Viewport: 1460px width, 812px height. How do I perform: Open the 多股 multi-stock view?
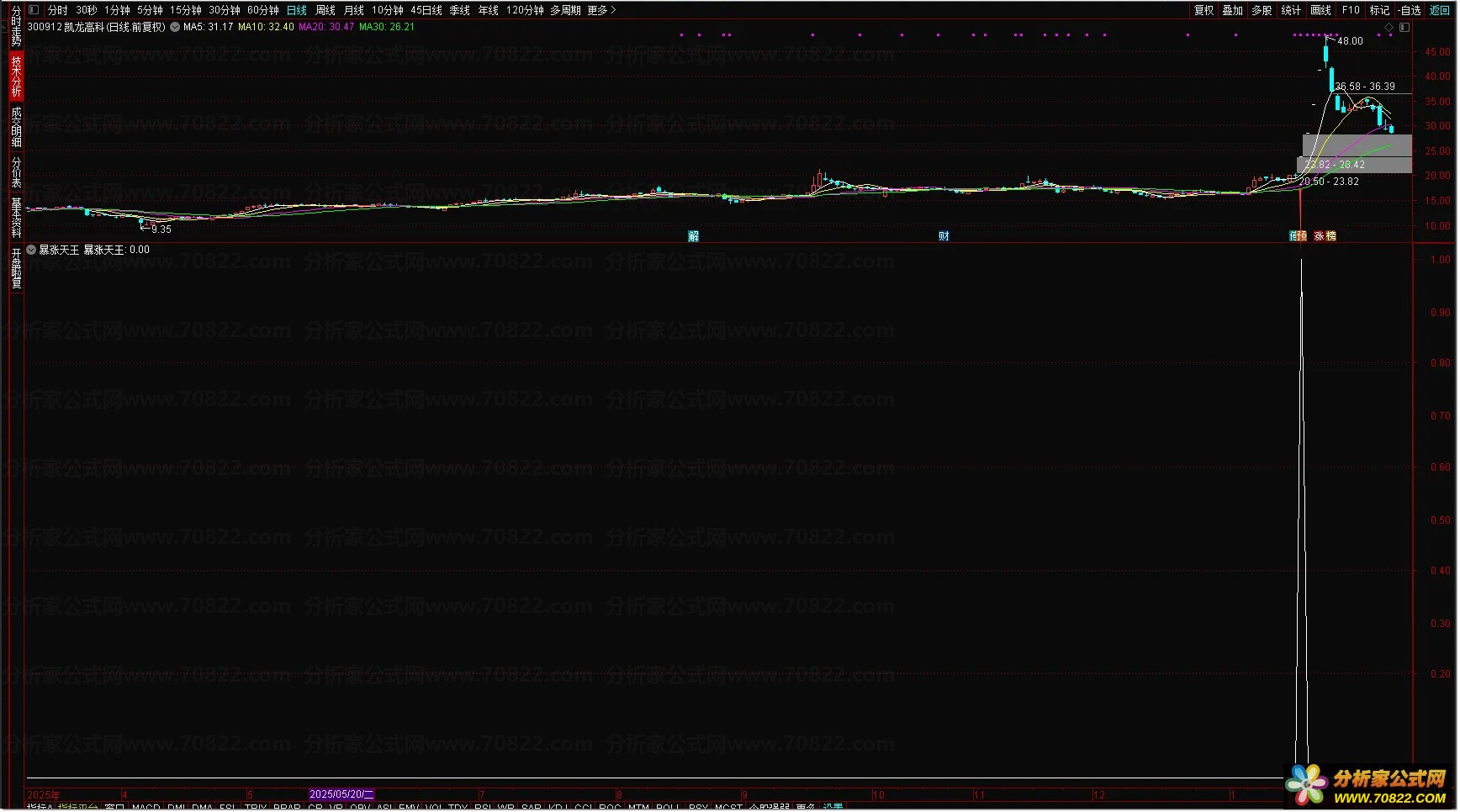tap(1262, 10)
